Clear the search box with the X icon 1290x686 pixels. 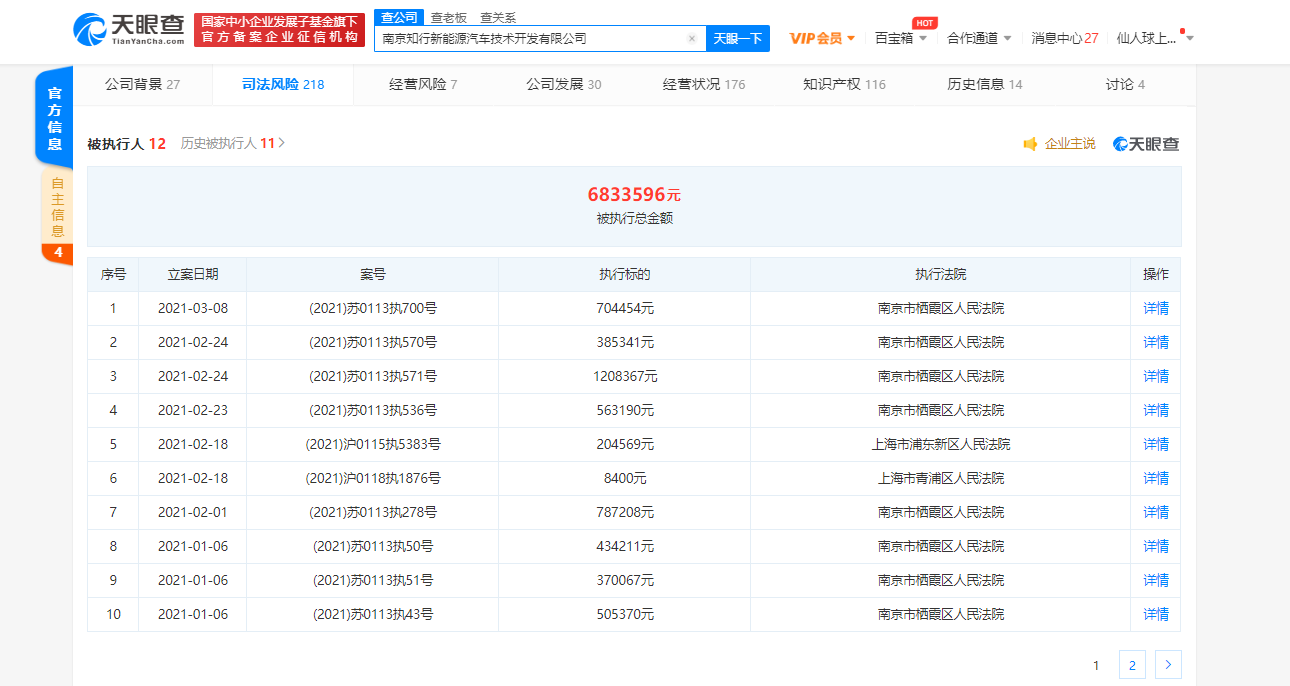pos(692,39)
